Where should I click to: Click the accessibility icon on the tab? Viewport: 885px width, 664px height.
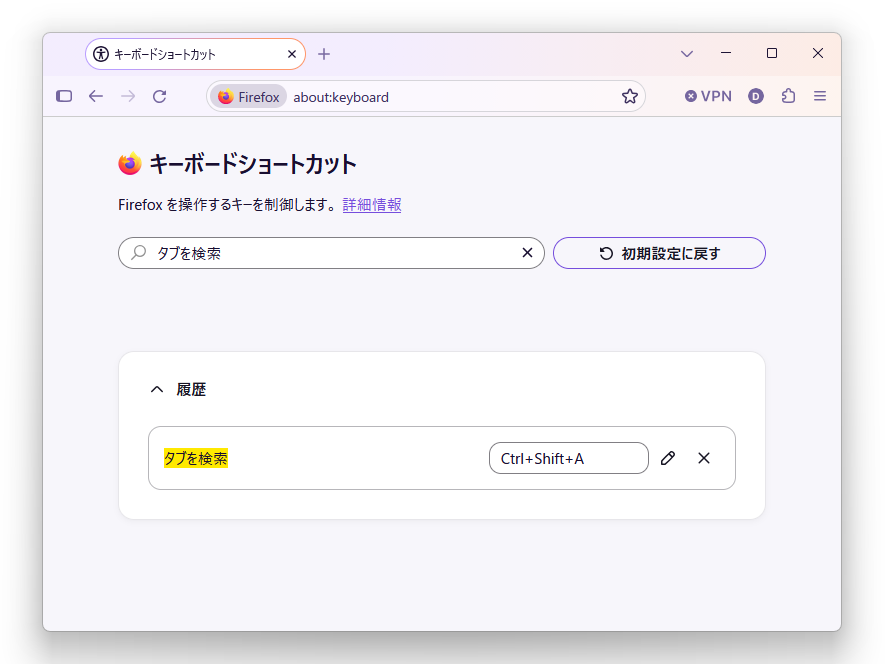point(101,54)
